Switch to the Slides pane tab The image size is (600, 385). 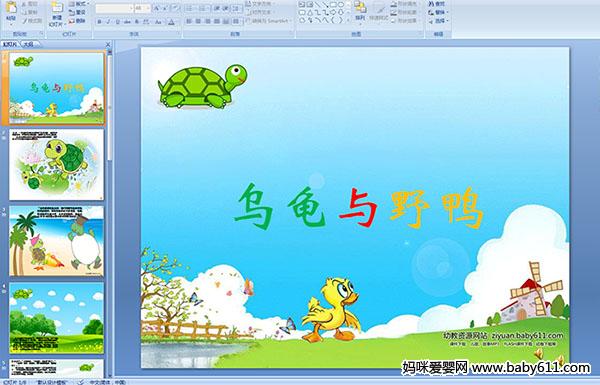tap(10, 44)
